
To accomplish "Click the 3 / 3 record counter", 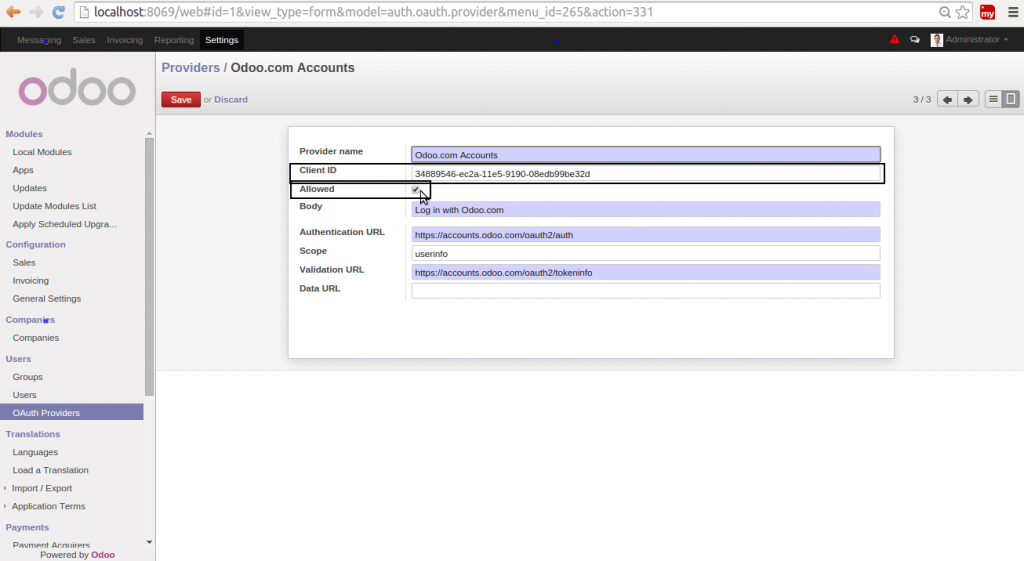I will click(x=921, y=99).
